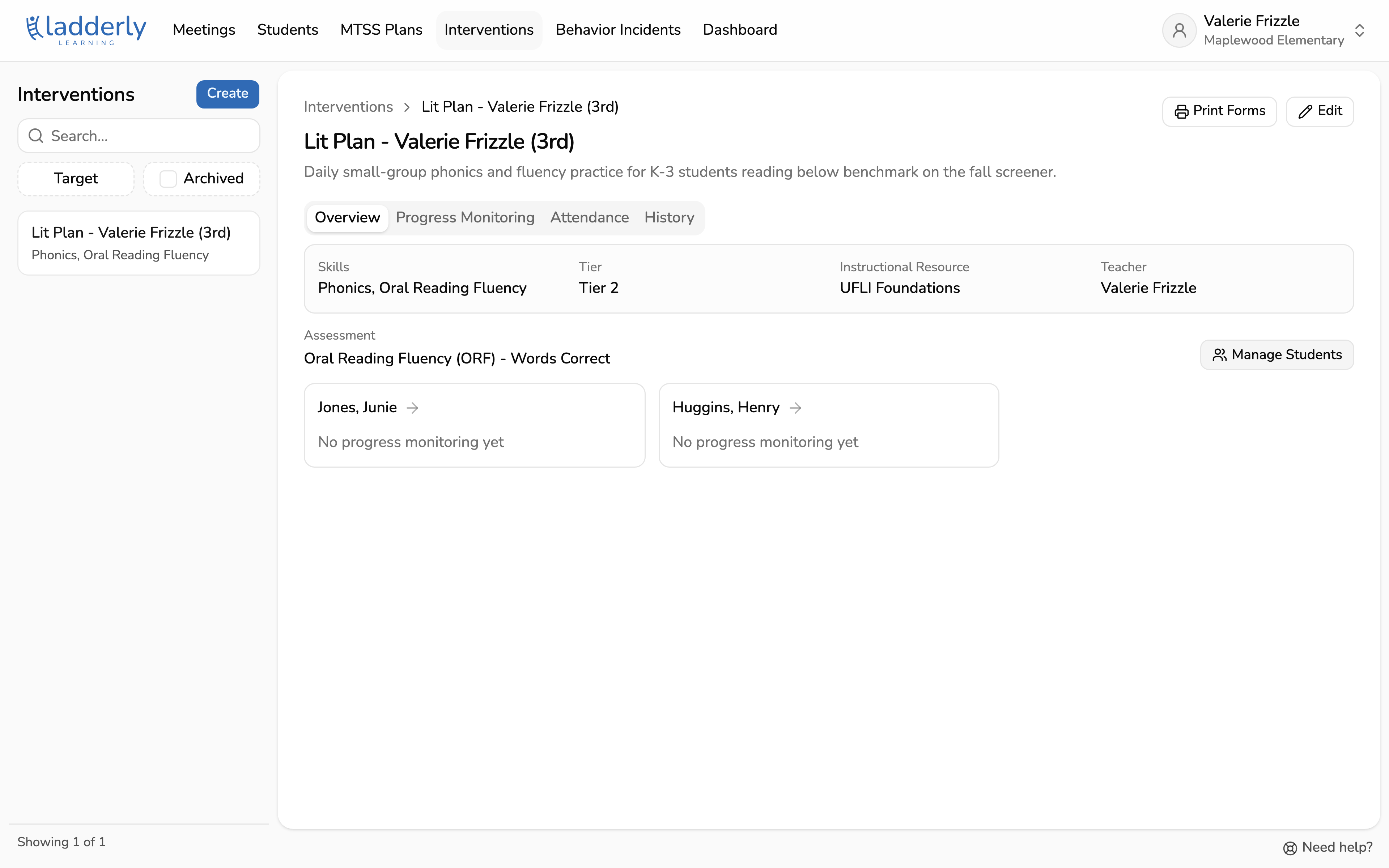Click the breadcrumb chevron separator
Image resolution: width=1389 pixels, height=868 pixels.
407,107
